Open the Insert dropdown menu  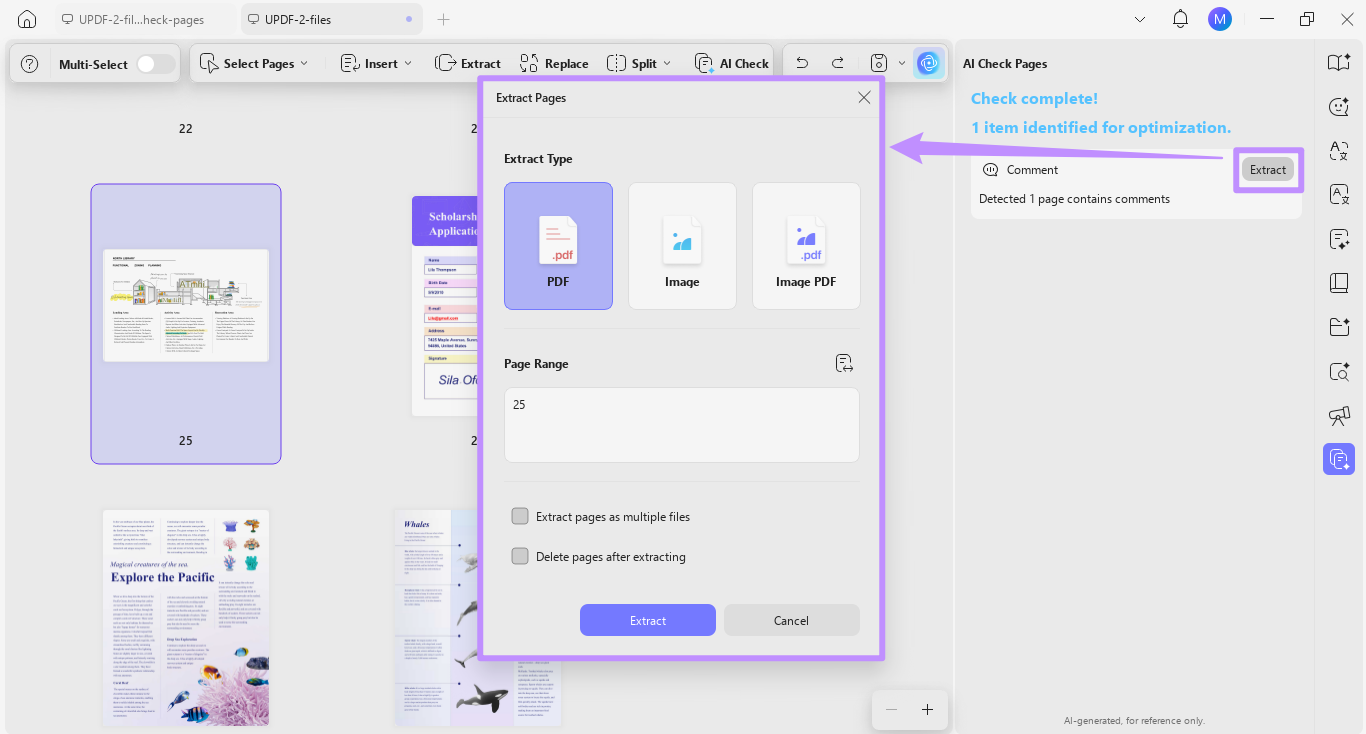coord(376,63)
